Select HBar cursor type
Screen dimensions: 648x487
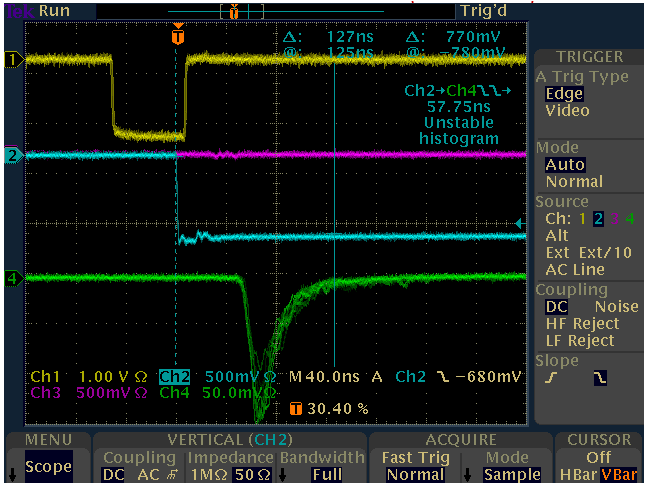coord(578,475)
